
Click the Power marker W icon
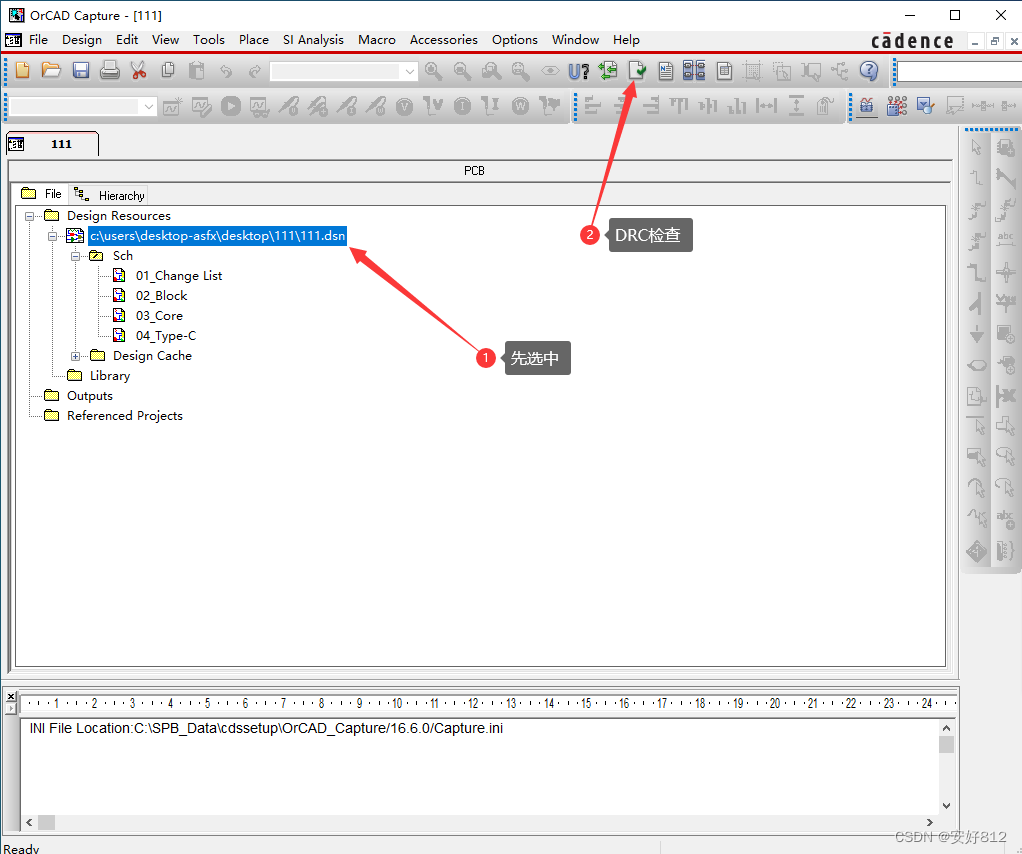coord(520,106)
